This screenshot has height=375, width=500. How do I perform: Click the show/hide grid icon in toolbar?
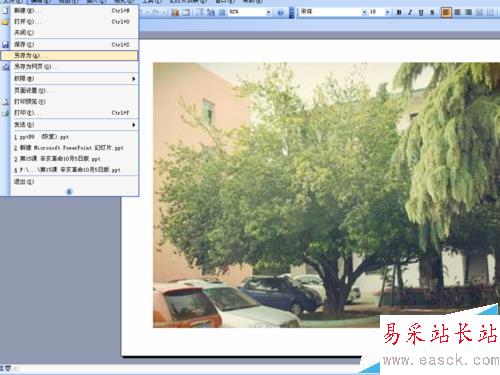[x=222, y=12]
